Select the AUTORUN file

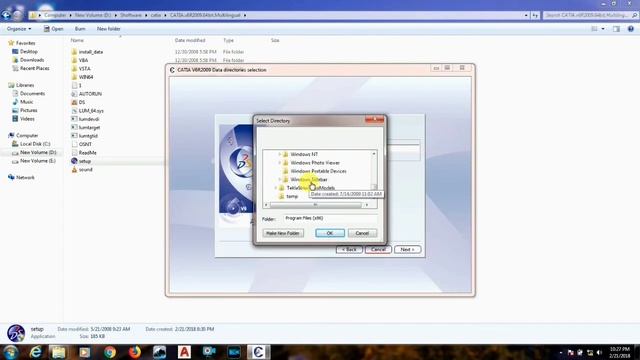90,94
